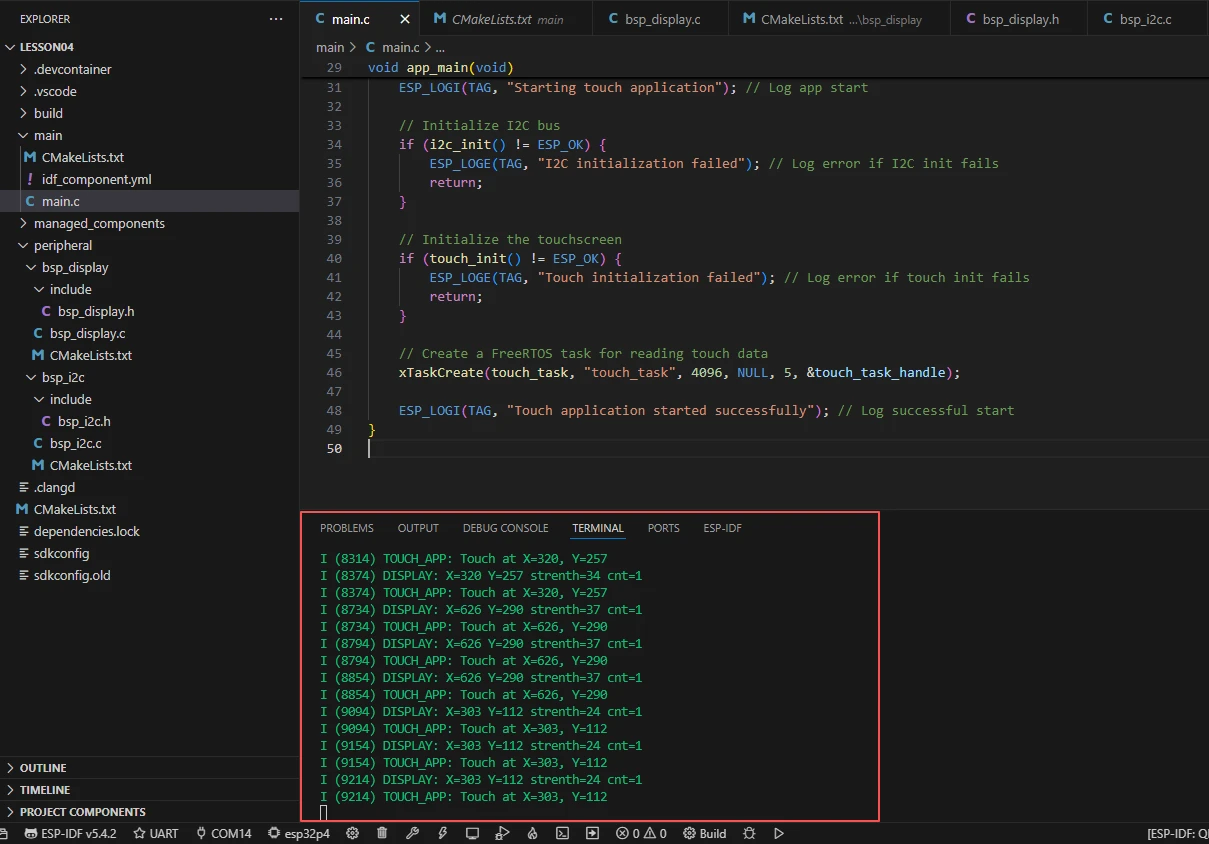The width and height of the screenshot is (1209, 844).
Task: Open the monitor device icon
Action: tap(472, 833)
